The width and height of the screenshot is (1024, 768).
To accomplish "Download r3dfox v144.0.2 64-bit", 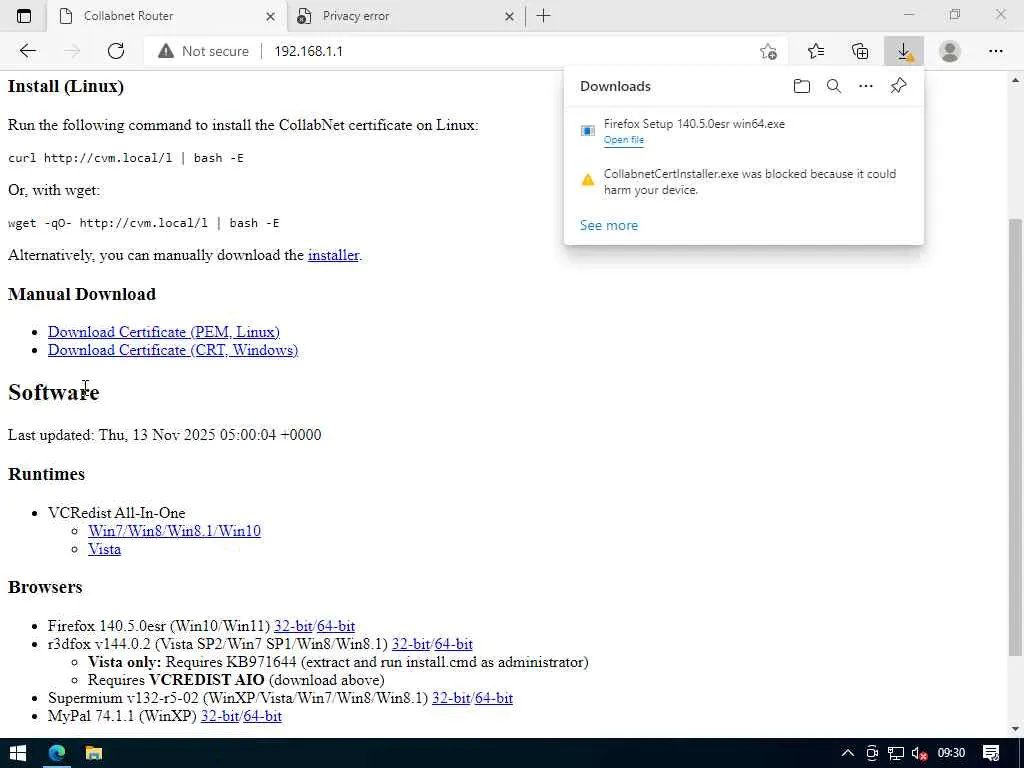I will [453, 644].
